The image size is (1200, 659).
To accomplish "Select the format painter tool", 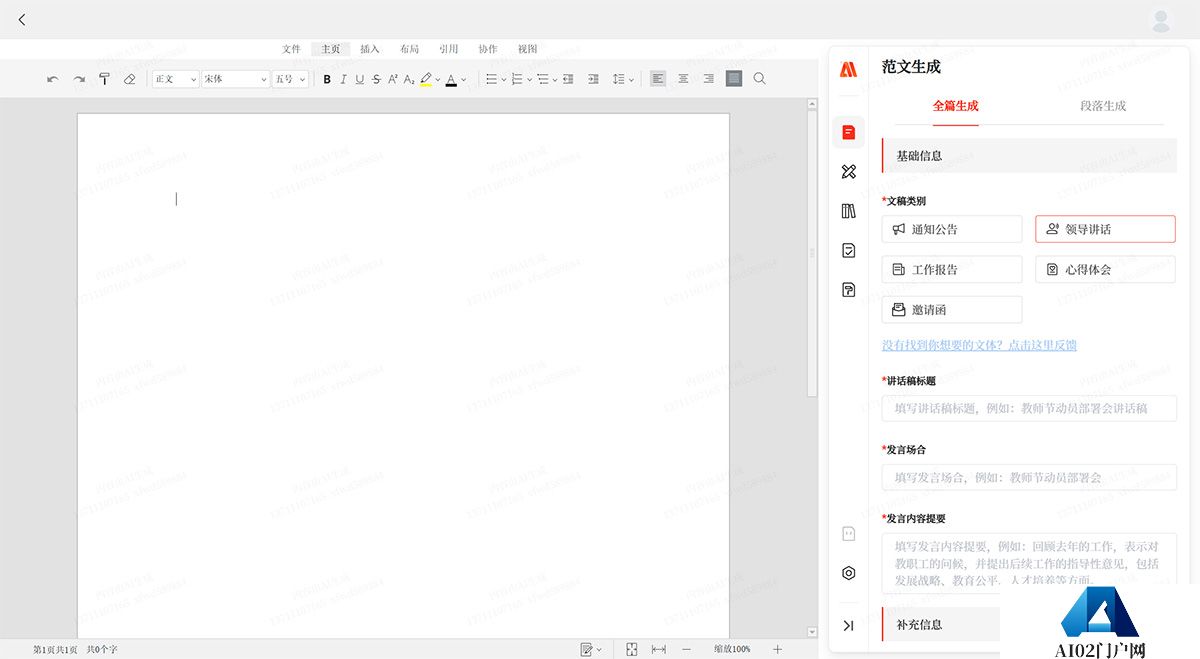I will coord(104,79).
